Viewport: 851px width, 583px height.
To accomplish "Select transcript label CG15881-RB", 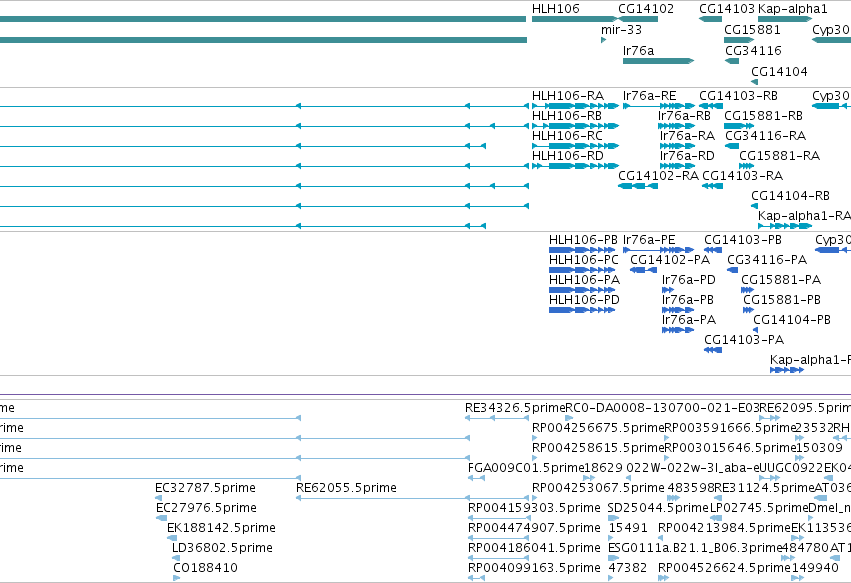I will click(763, 116).
